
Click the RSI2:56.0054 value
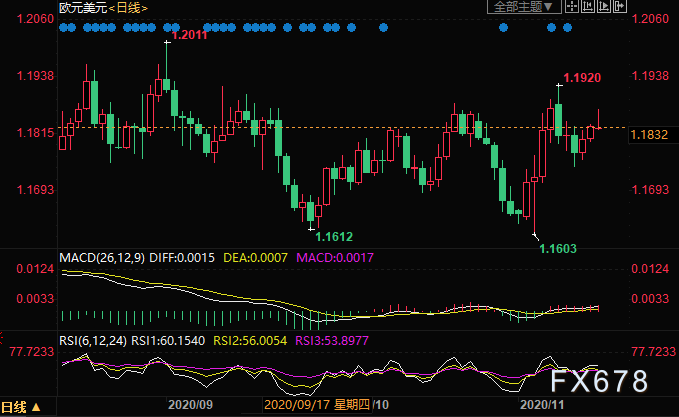(250, 341)
